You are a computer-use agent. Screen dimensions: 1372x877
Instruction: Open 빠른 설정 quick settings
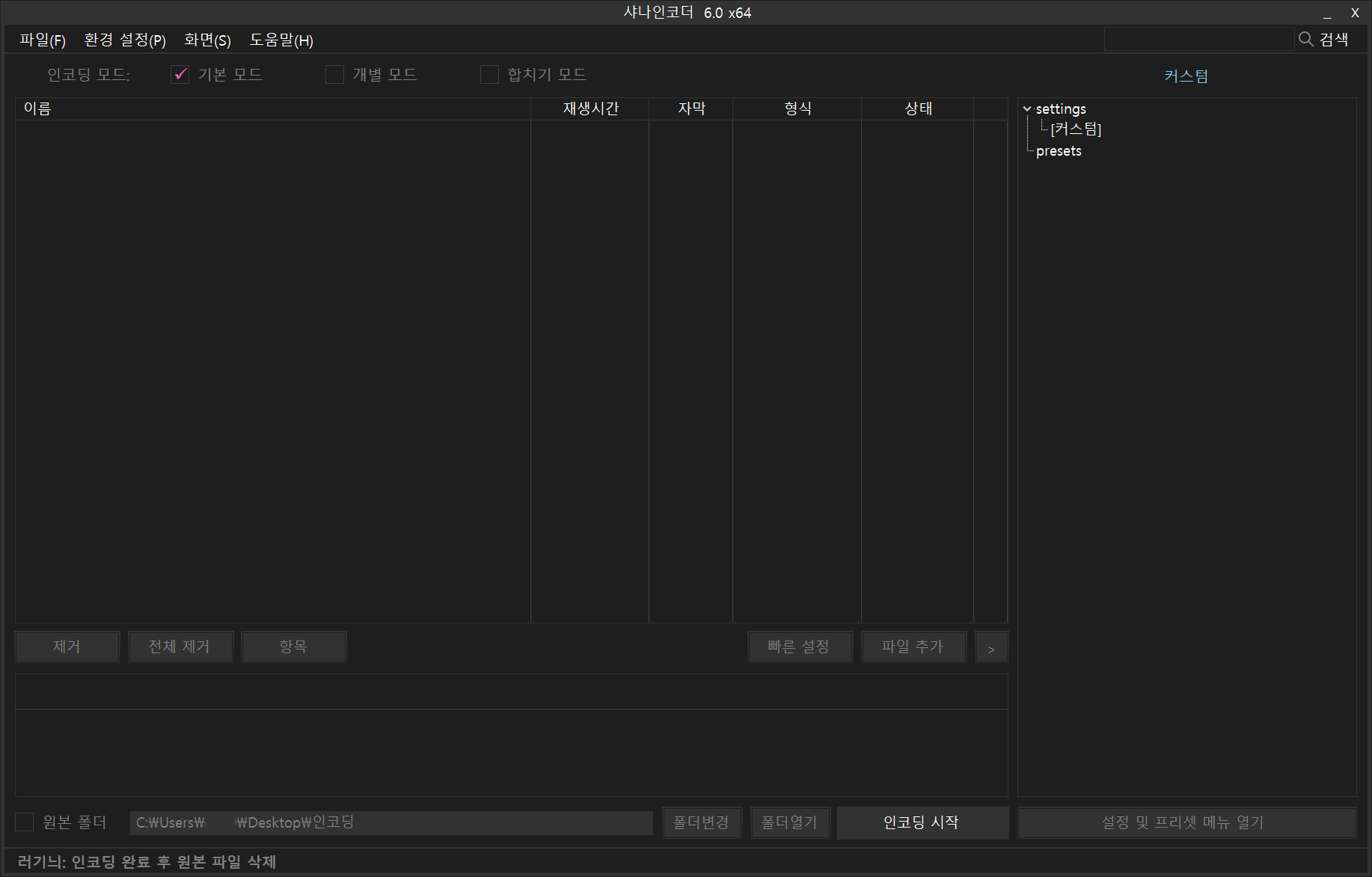coord(800,647)
